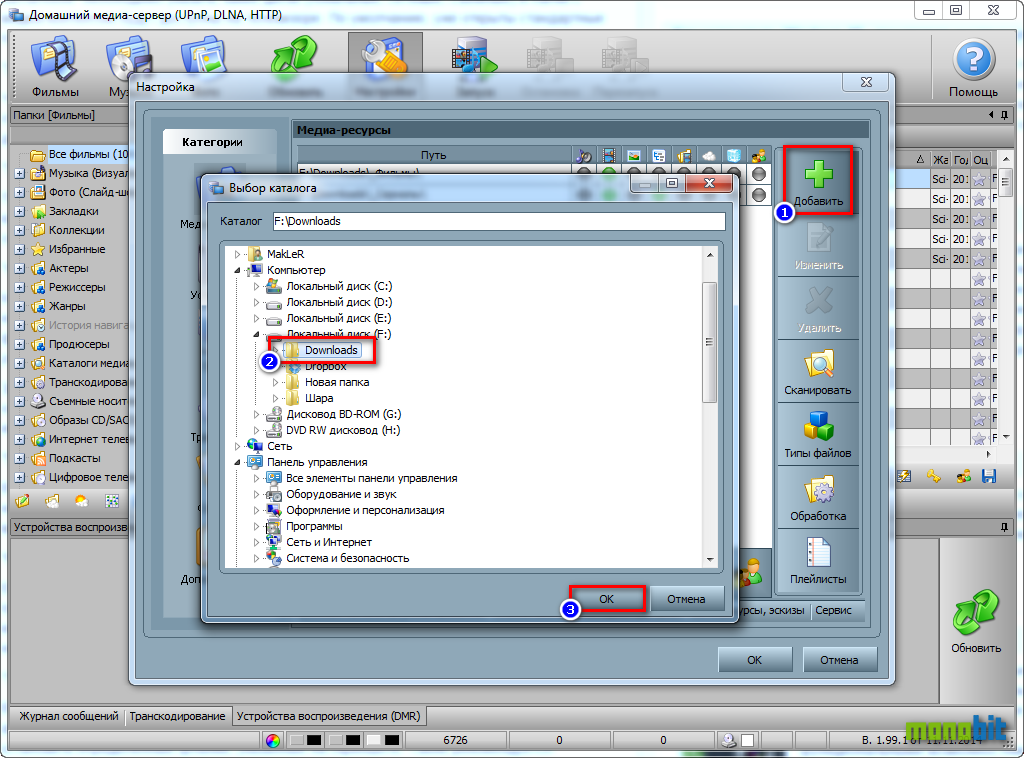Click the disc icon in the status bar
1024x758 pixels.
pos(729,740)
